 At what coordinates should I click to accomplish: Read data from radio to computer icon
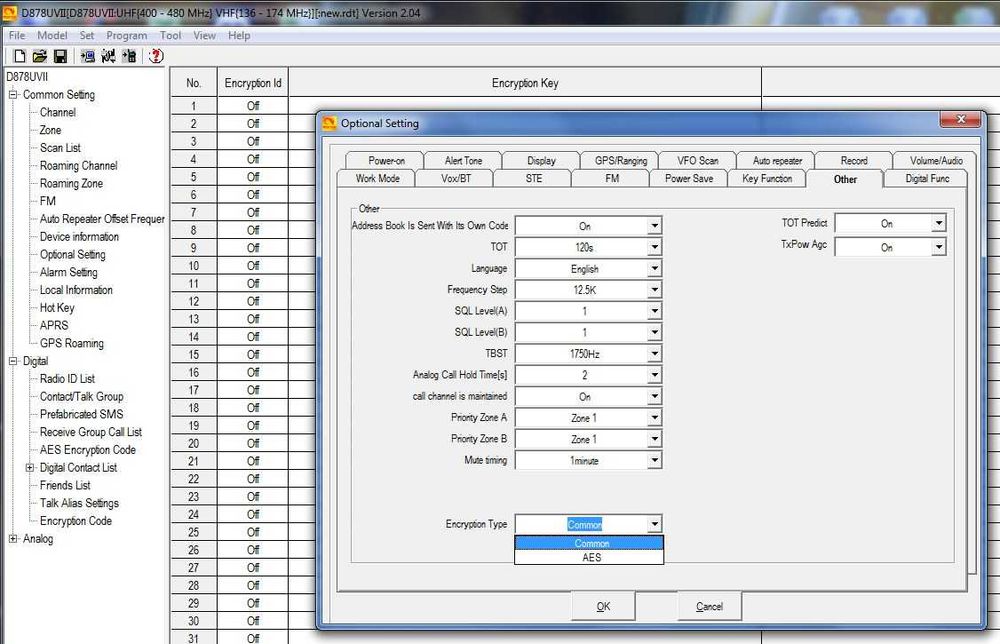87,56
